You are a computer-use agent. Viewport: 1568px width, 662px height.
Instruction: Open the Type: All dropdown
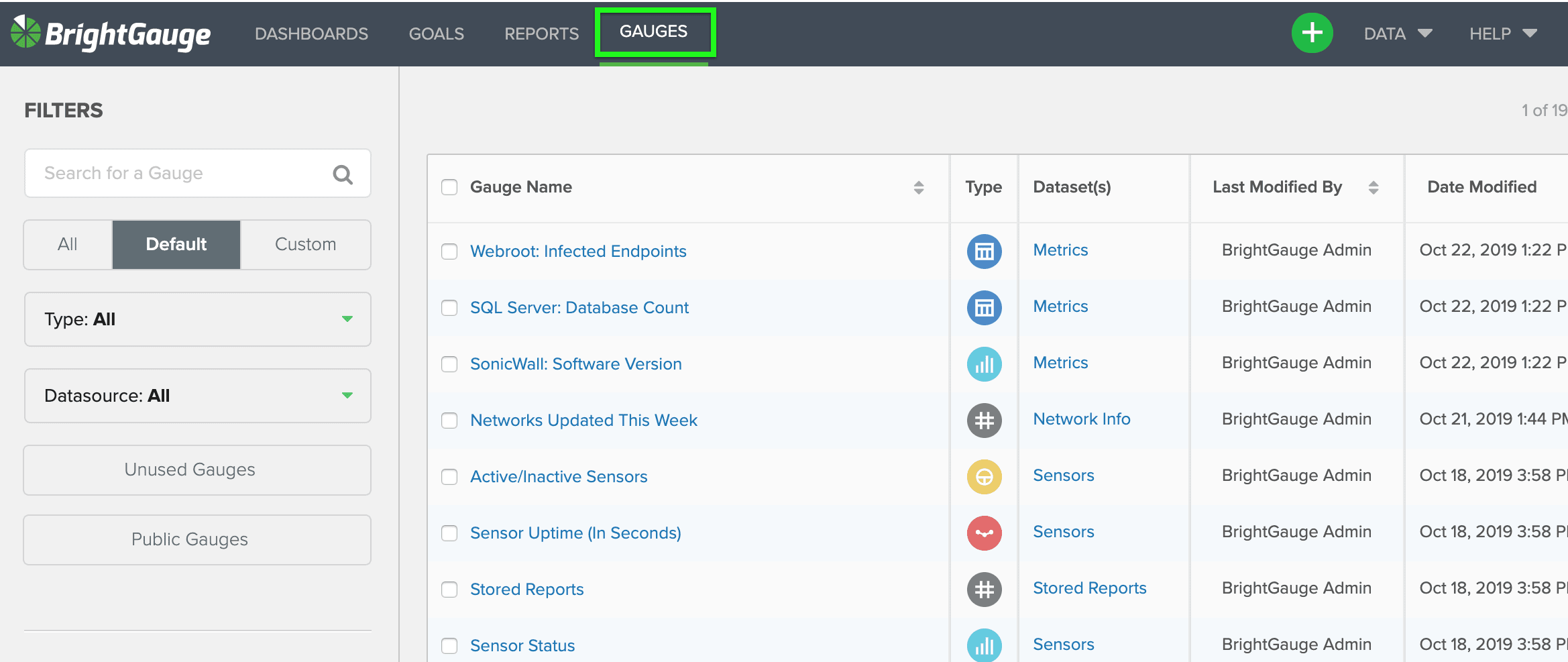point(197,319)
